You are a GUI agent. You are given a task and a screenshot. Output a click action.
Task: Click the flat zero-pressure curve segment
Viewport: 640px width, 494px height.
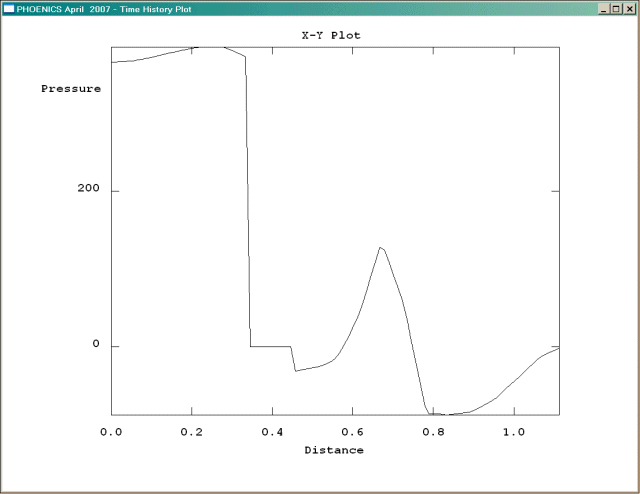[x=270, y=346]
